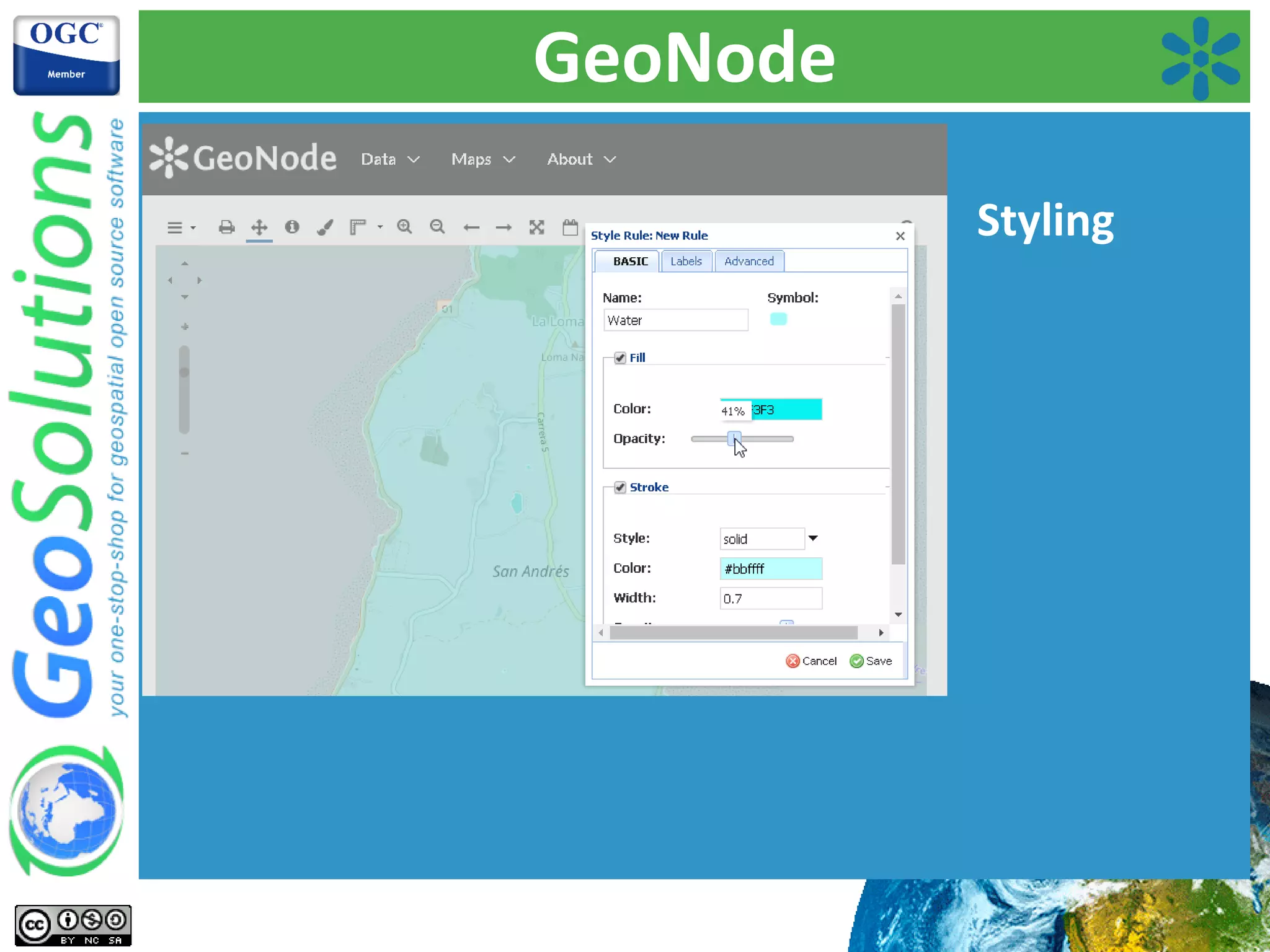Click the calendar toolbar icon
The image size is (1270, 952).
(x=570, y=227)
